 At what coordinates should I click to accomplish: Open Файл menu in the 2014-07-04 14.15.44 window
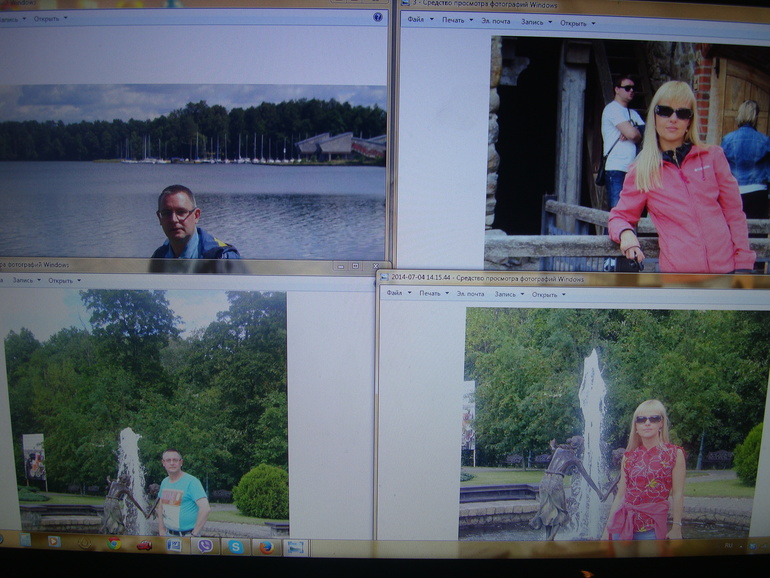pyautogui.click(x=397, y=293)
